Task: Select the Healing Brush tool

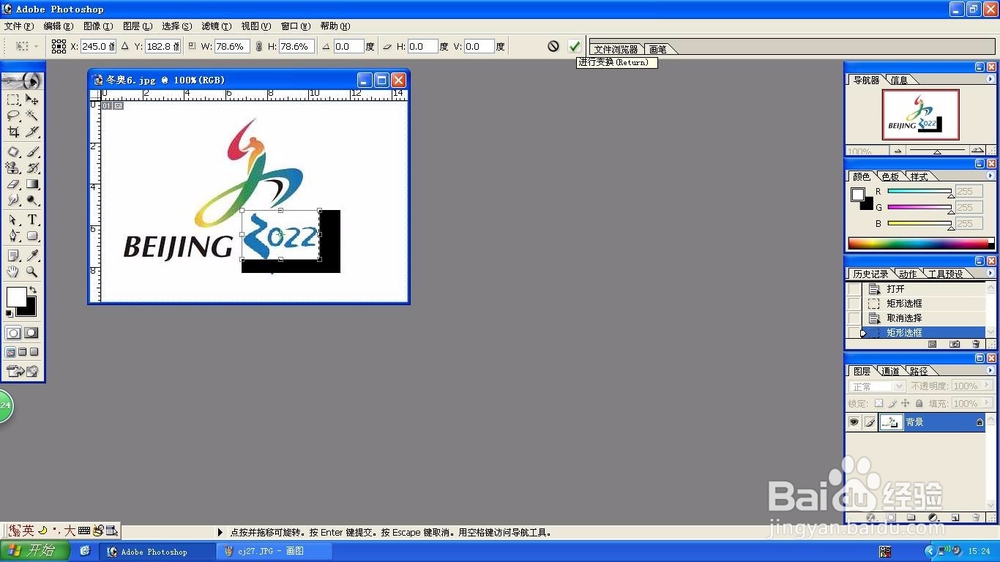Action: [13, 152]
